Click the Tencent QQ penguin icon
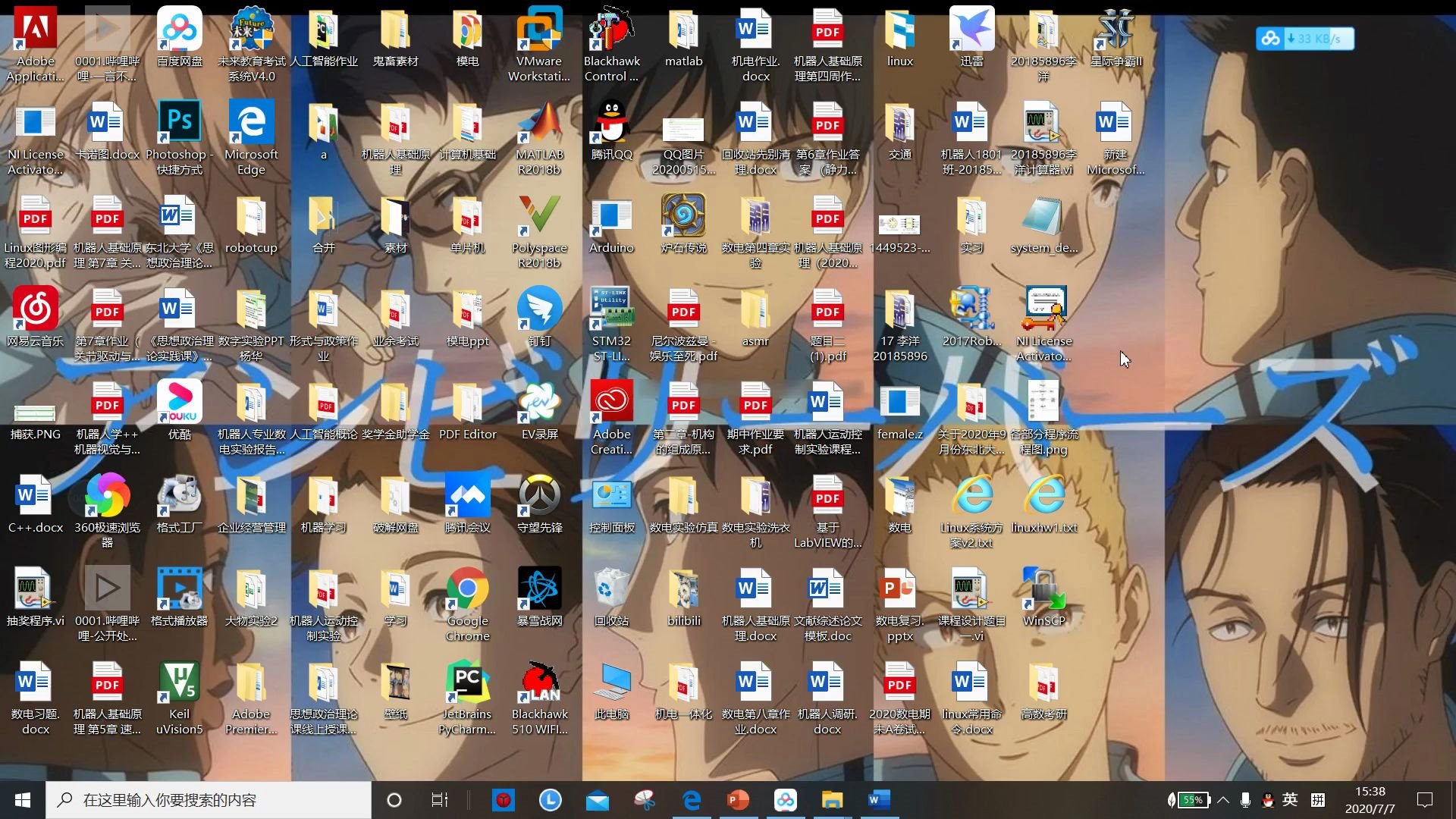Image resolution: width=1456 pixels, height=819 pixels. click(611, 123)
